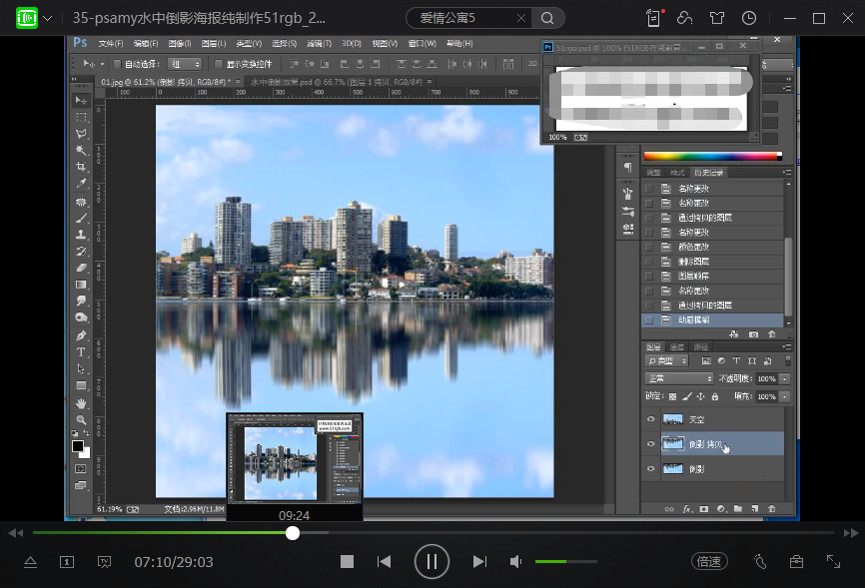Screen dimensions: 865x588
Task: Toggle visibility eye of the 倒影 layer
Action: click(x=651, y=468)
